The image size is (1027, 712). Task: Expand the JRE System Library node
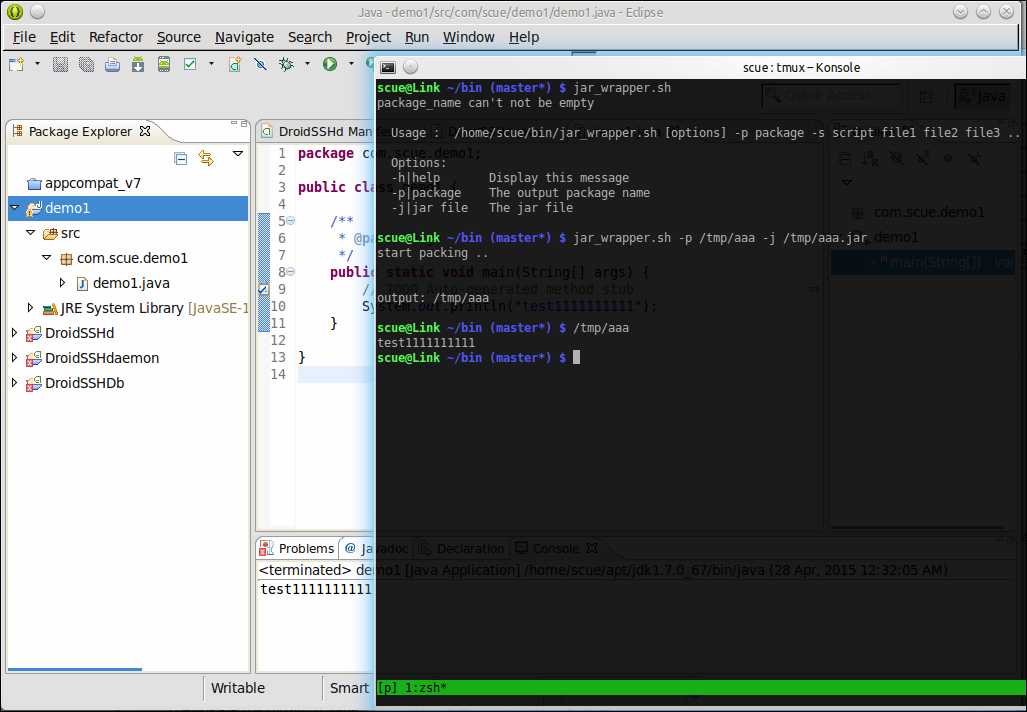(30, 308)
